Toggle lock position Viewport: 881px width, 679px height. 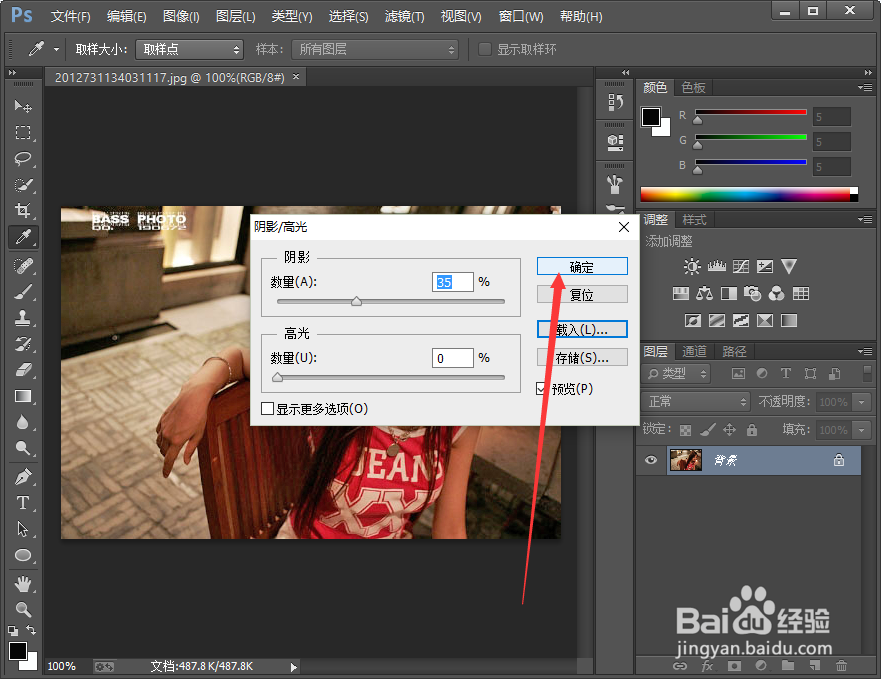click(x=729, y=430)
